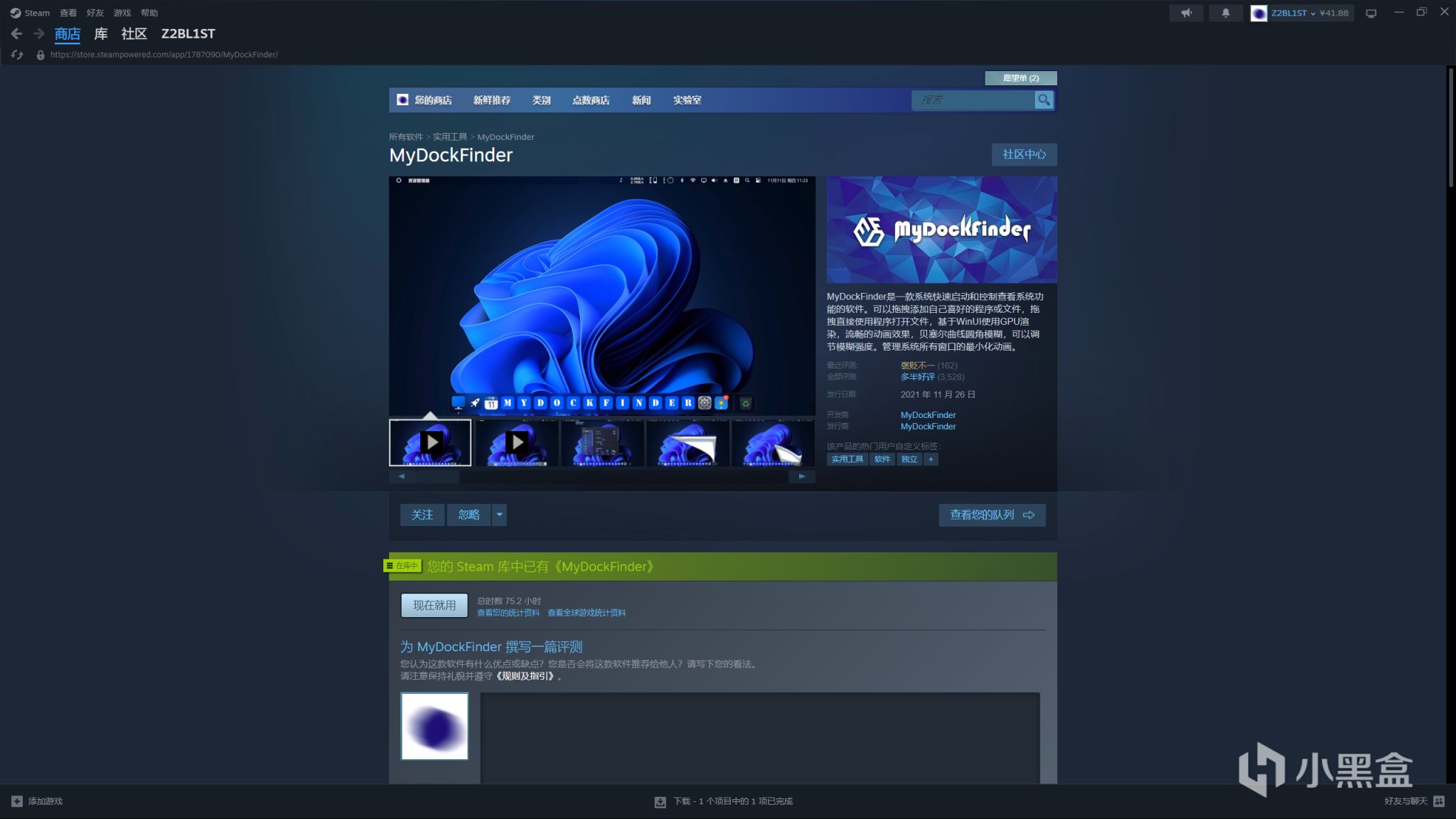The height and width of the screenshot is (819, 1456).
Task: Switch to the 库 tab
Action: tap(101, 34)
